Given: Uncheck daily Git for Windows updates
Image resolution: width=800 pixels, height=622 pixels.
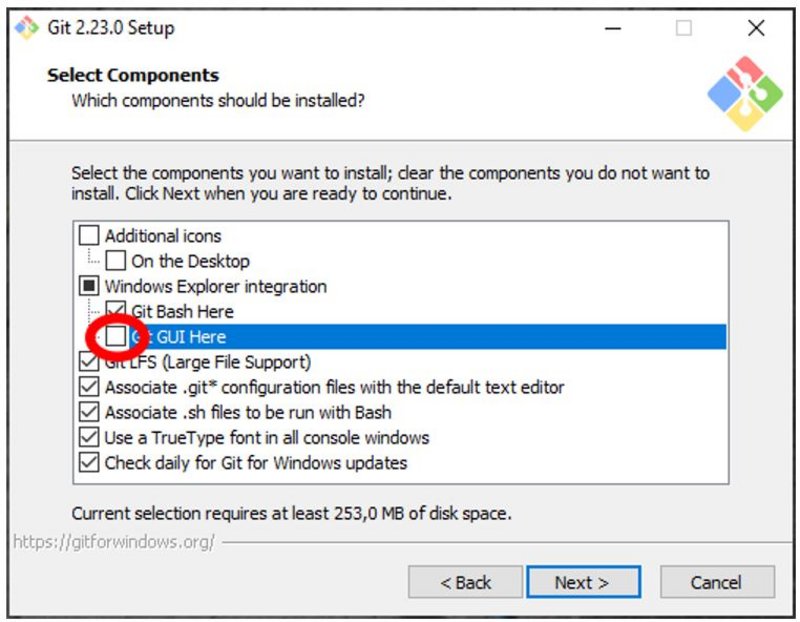Looking at the screenshot, I should point(89,462).
